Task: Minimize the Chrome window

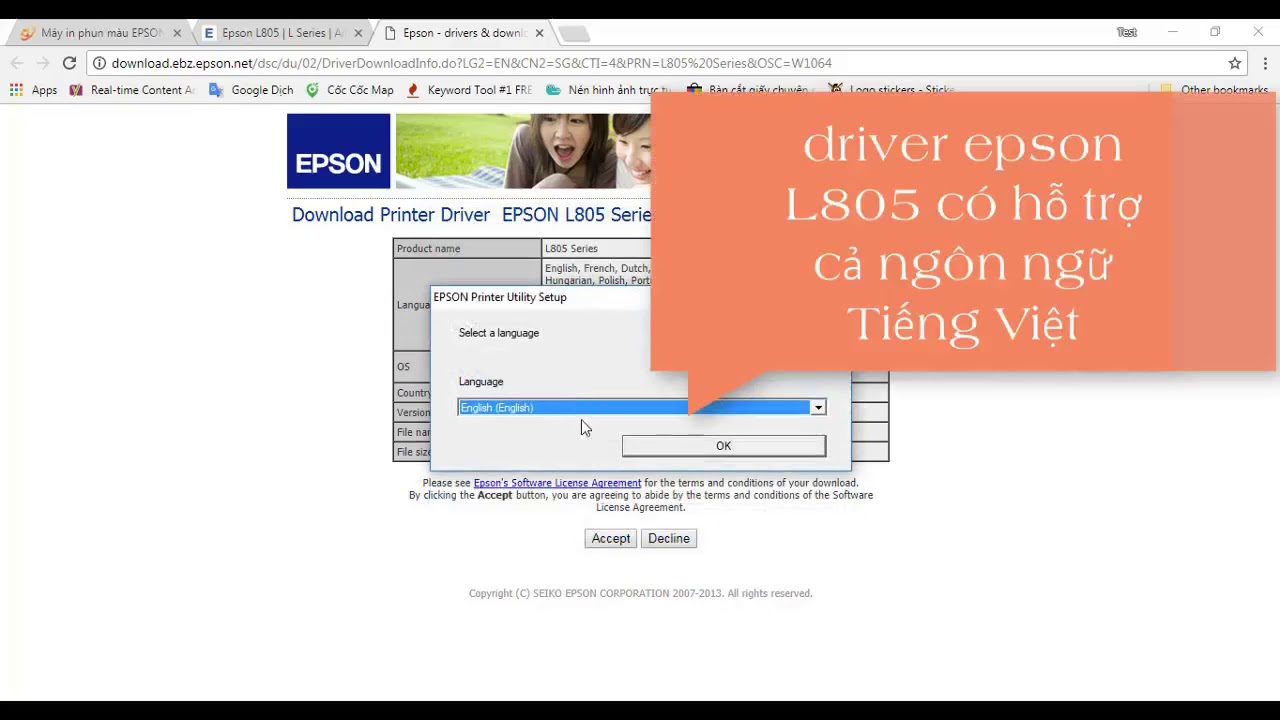Action: click(1173, 32)
